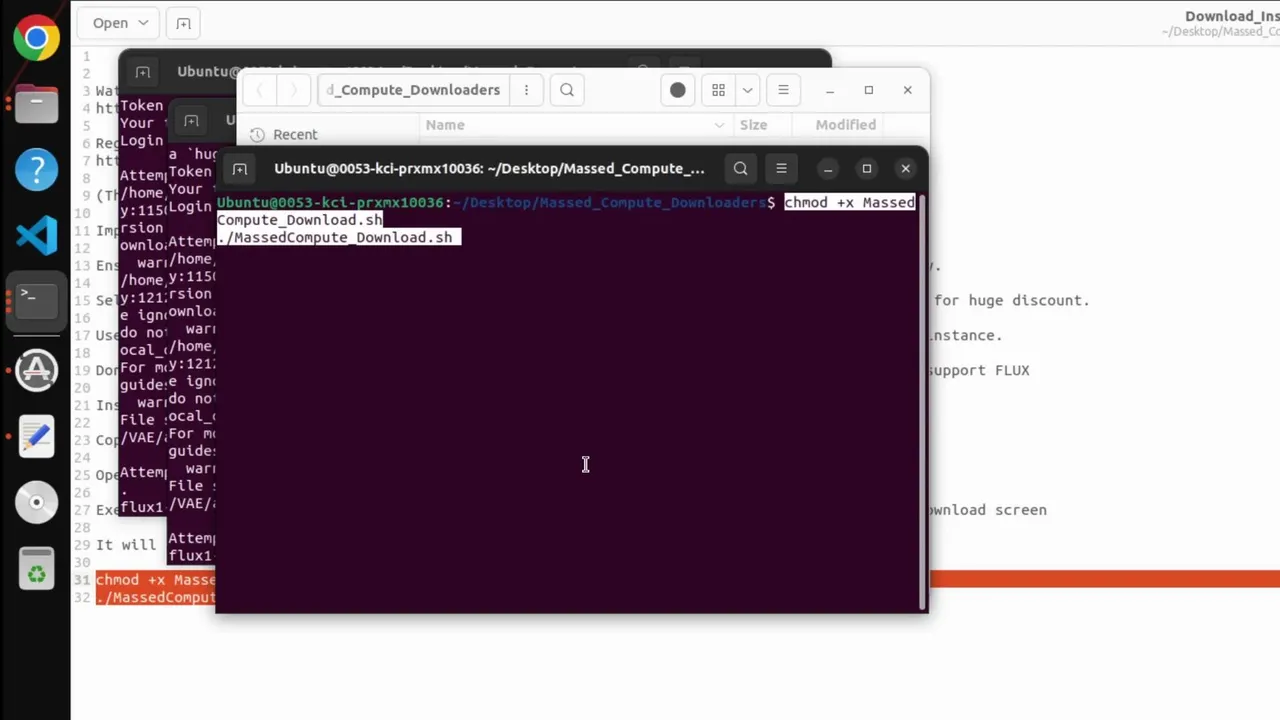Open the Trash from the dock
Screen dimensions: 1280x720
click(36, 569)
